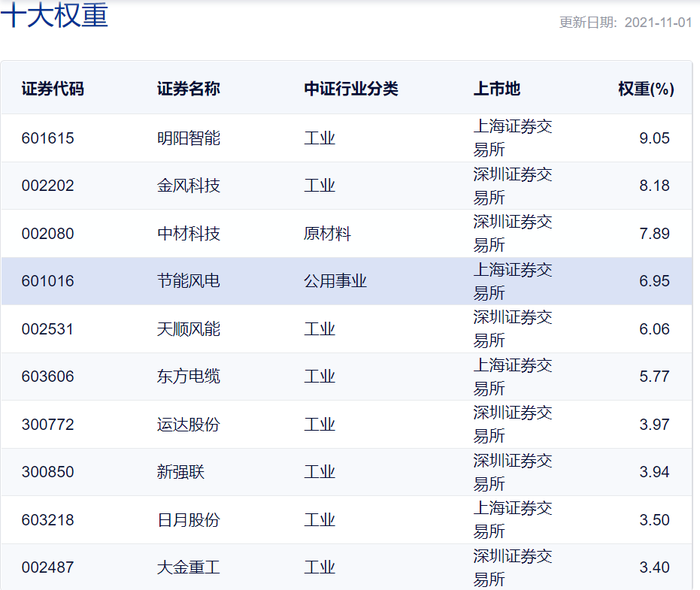Click stock code 603606
This screenshot has width=700, height=590.
tap(48, 376)
